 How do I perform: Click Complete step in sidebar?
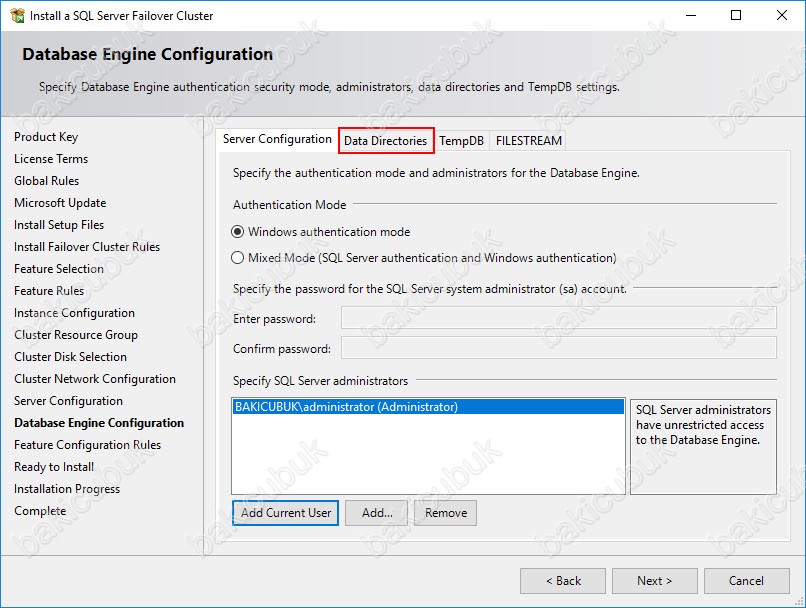coord(40,511)
